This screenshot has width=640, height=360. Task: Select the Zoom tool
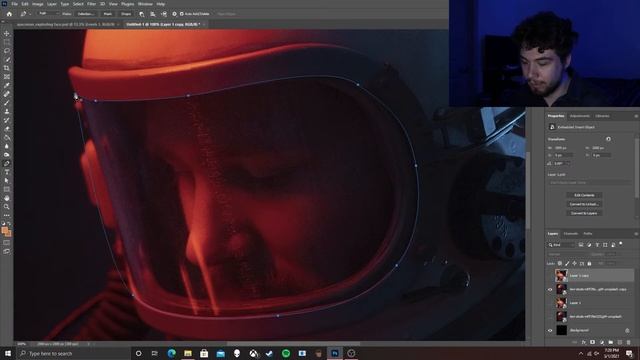7,207
